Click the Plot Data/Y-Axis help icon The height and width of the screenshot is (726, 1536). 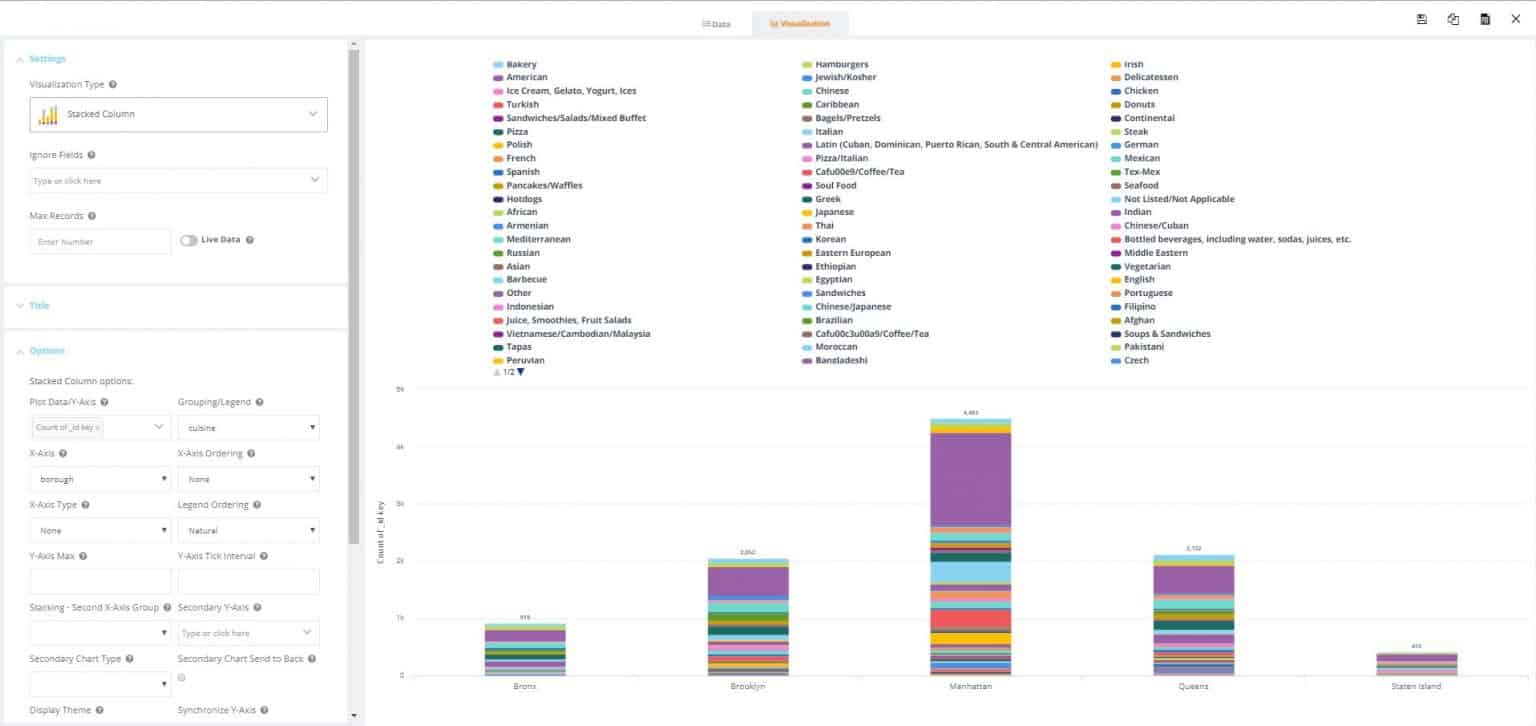[103, 401]
